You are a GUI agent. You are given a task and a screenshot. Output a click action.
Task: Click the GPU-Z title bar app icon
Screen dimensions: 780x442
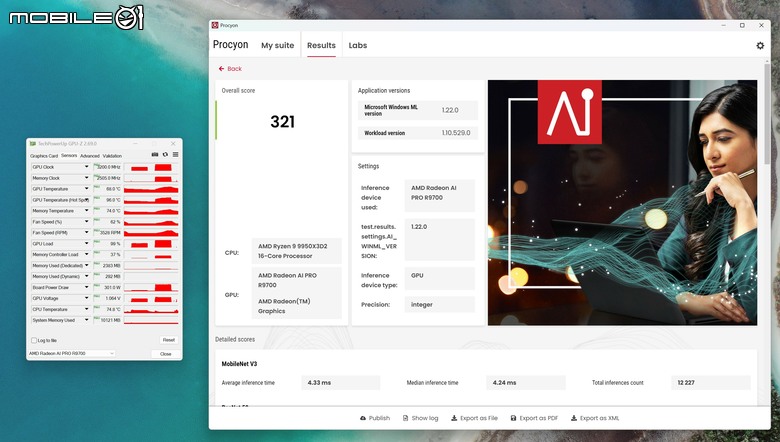click(33, 144)
